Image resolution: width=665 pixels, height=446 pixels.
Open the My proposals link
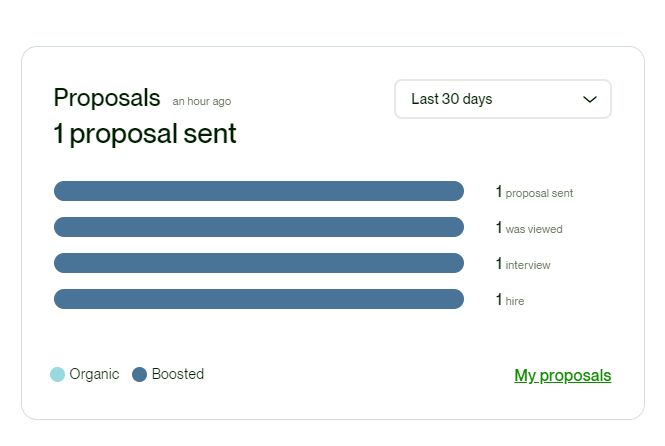(563, 375)
